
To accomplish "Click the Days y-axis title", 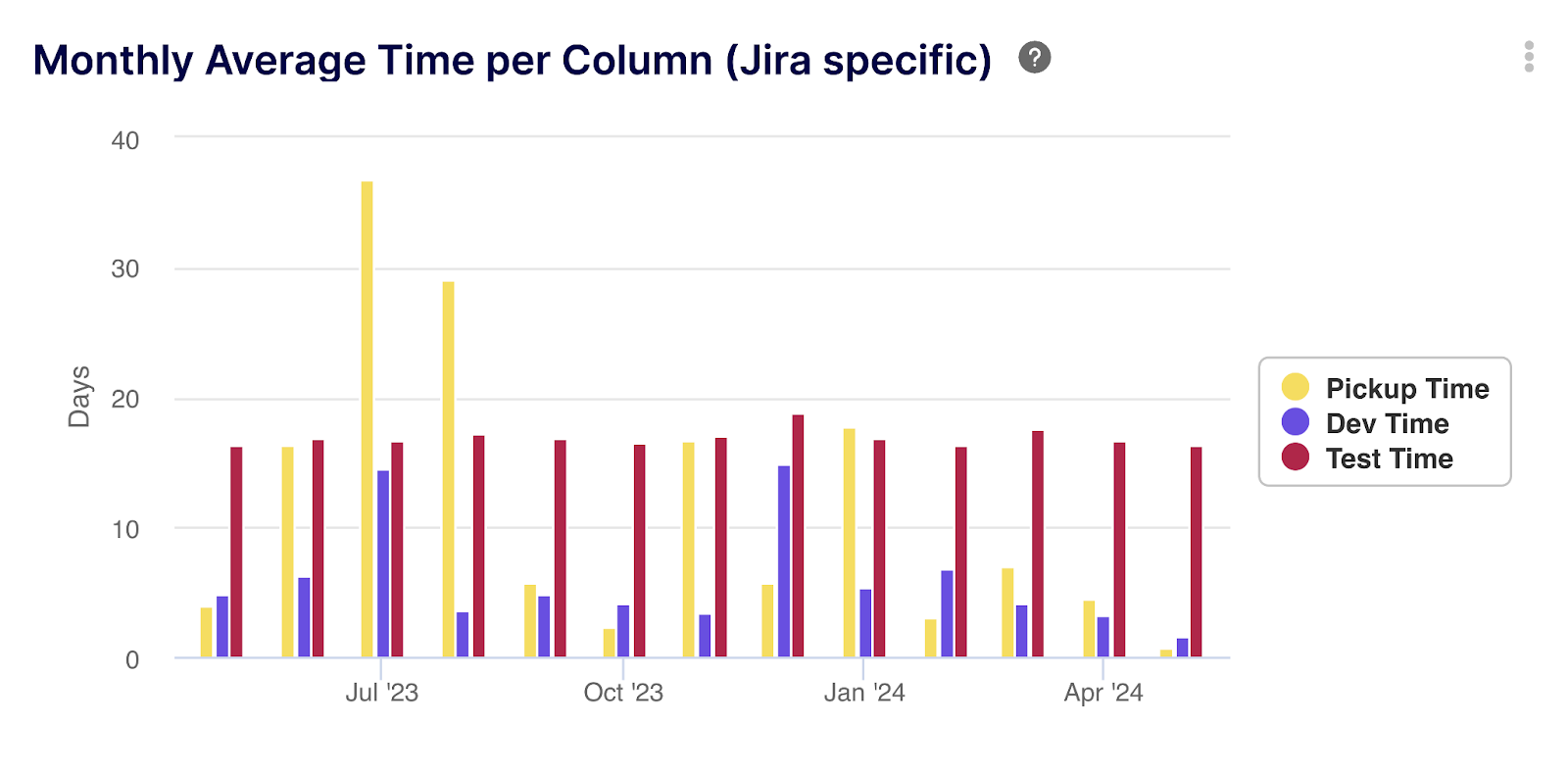I will [x=78, y=397].
